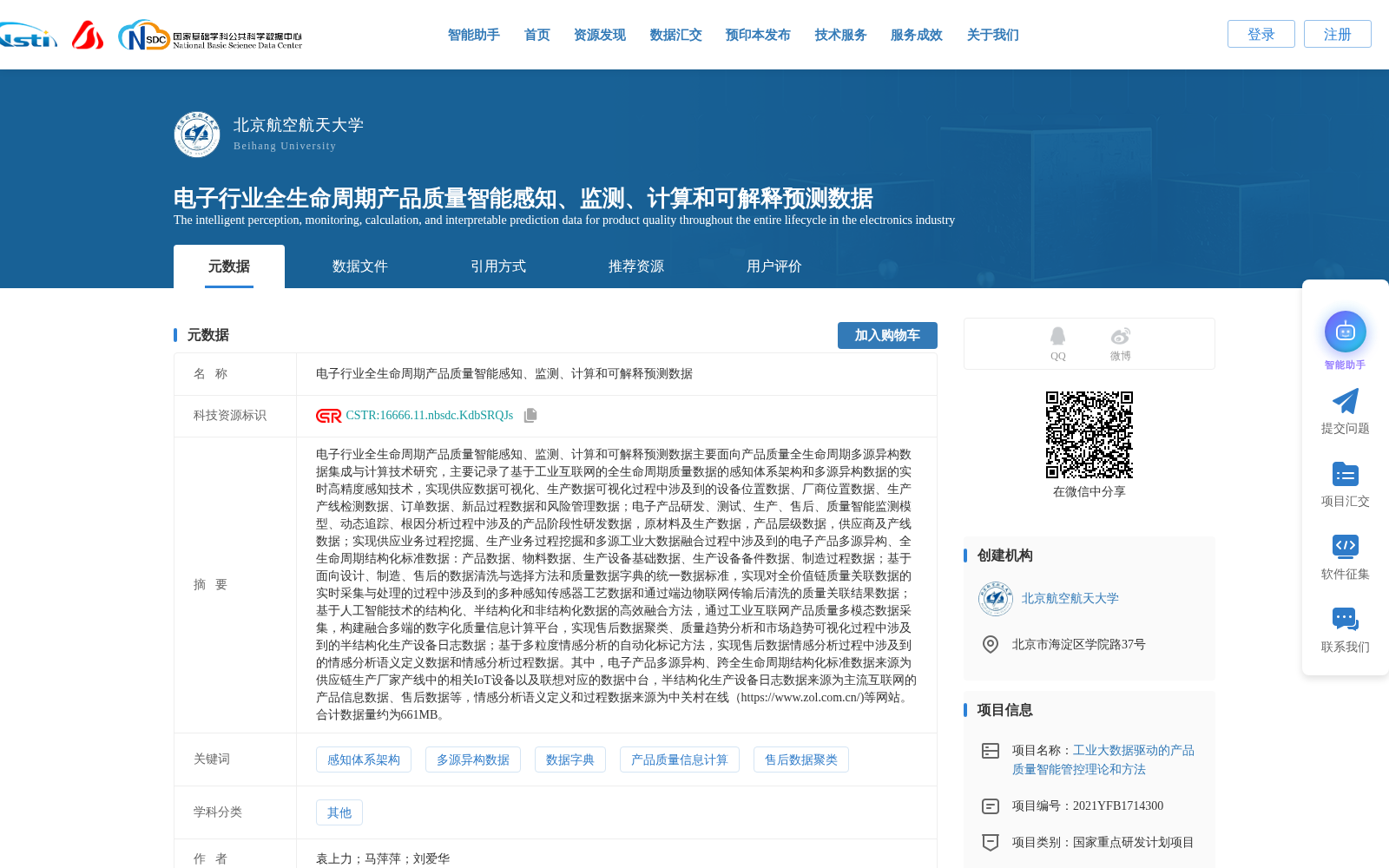The image size is (1389, 868).
Task: Click the 登录 button
Action: pyautogui.click(x=1261, y=34)
